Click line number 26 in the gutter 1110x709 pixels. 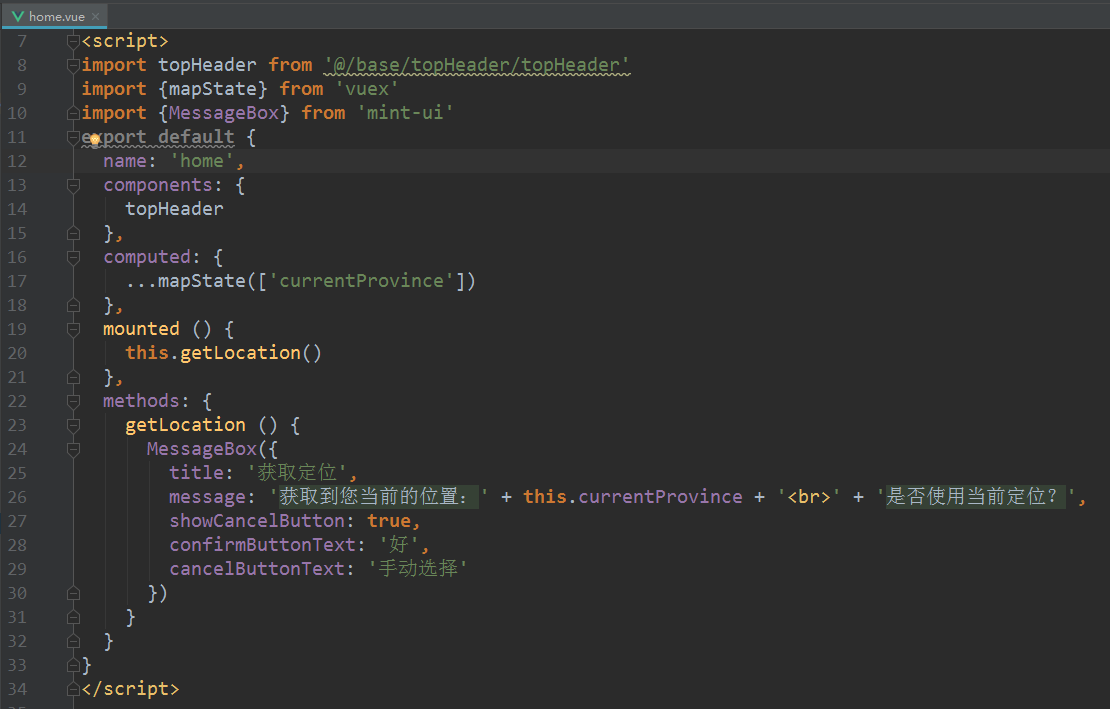click(x=17, y=497)
